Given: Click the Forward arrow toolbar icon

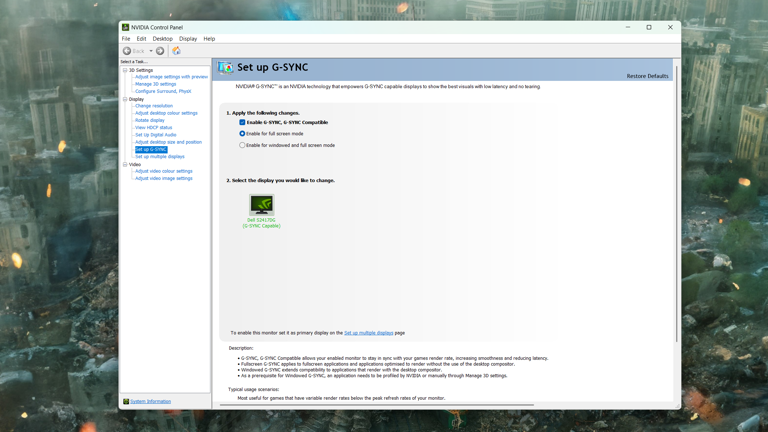Looking at the screenshot, I should (x=160, y=51).
